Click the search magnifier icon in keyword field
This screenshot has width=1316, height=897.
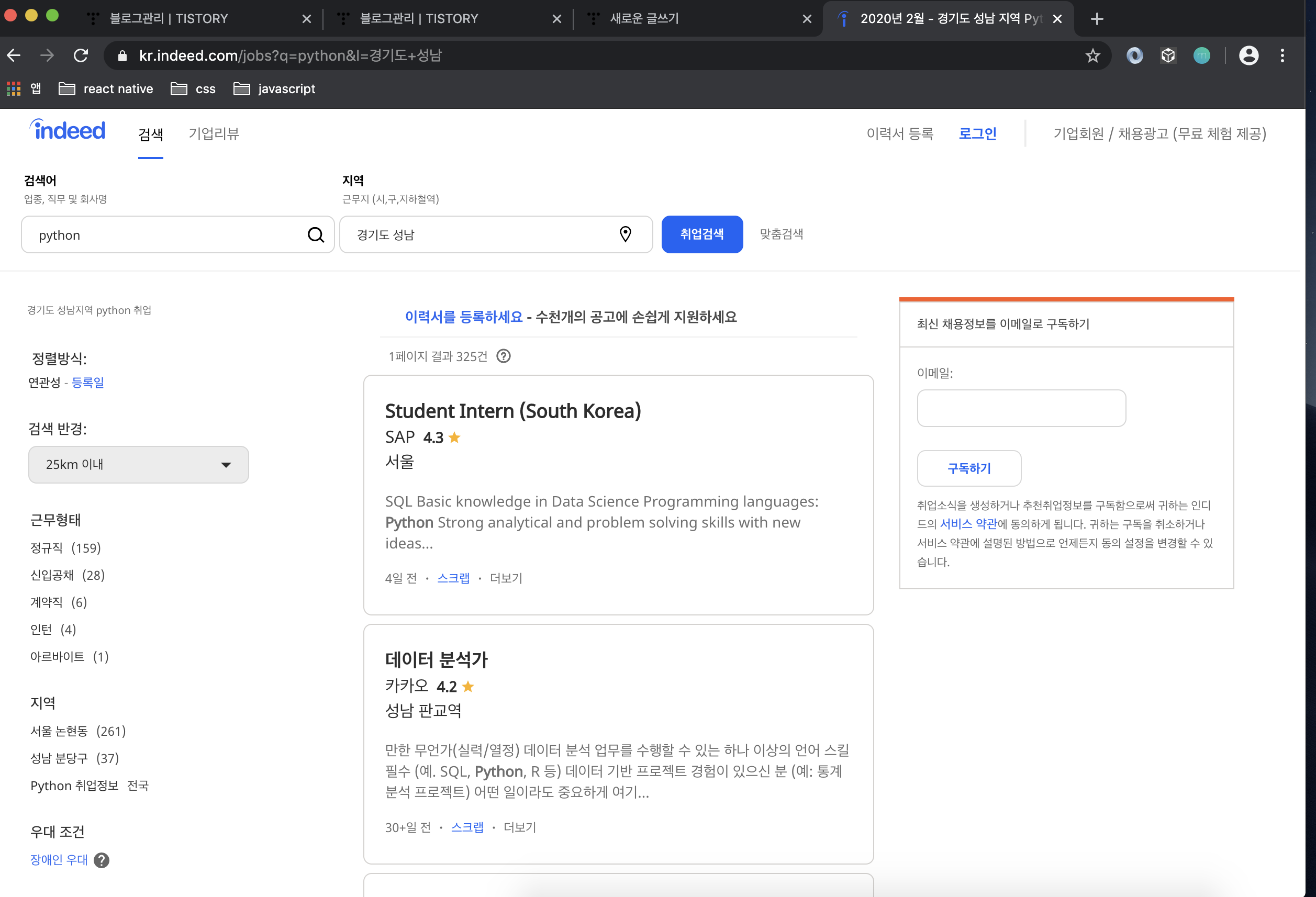316,234
